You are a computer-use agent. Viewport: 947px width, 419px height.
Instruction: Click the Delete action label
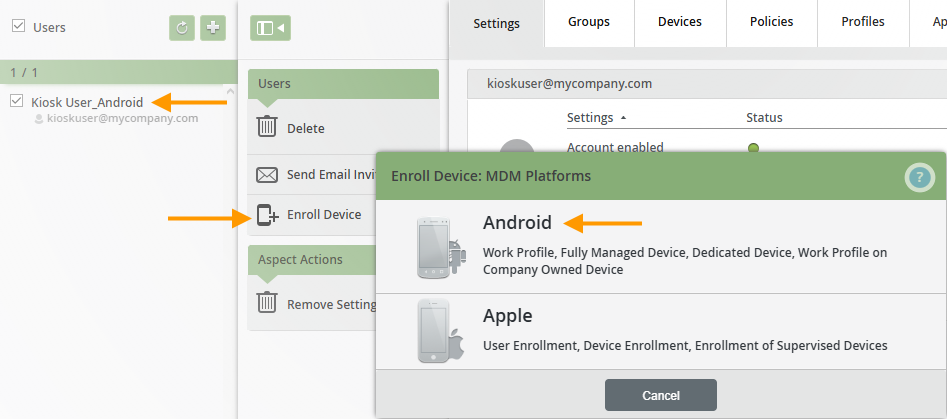pyautogui.click(x=306, y=129)
